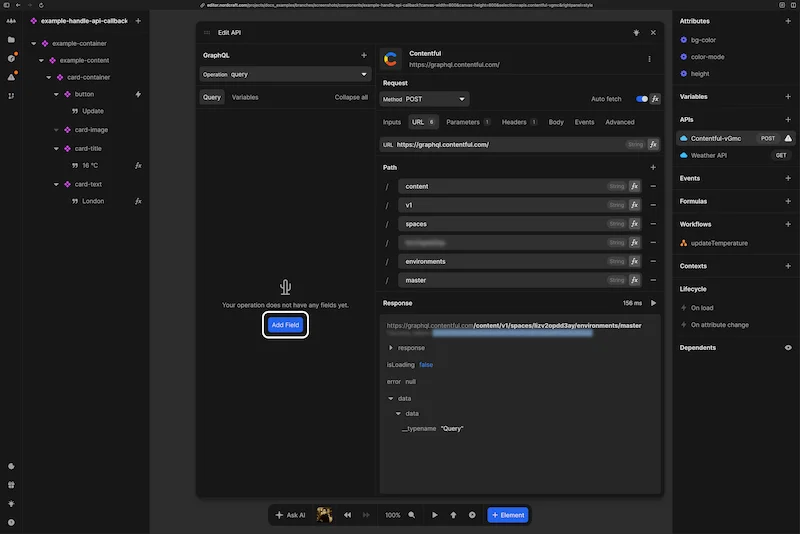Add a new formula
The image size is (800, 534).
tap(788, 201)
